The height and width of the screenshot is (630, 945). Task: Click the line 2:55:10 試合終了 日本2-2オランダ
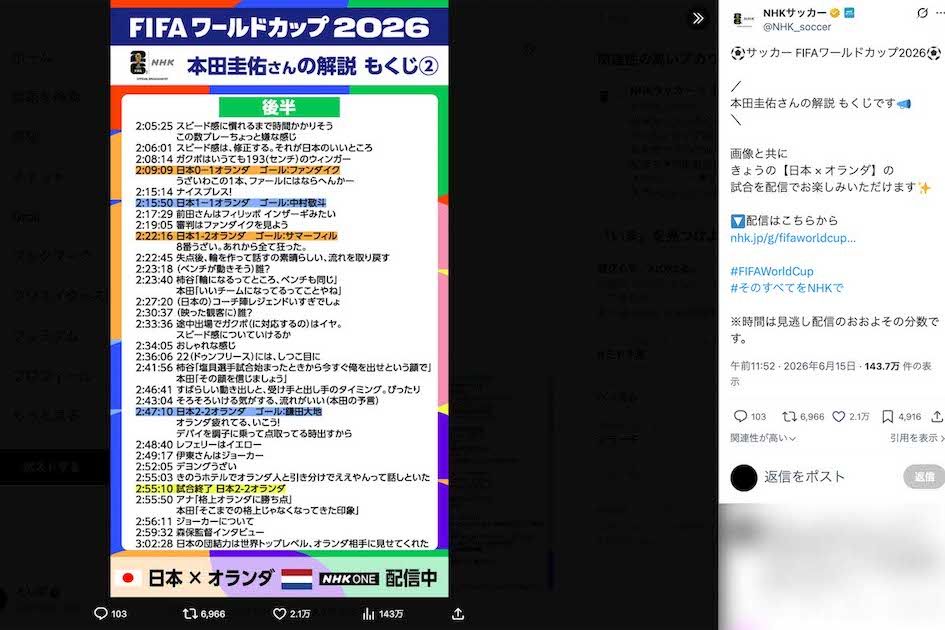coord(210,488)
